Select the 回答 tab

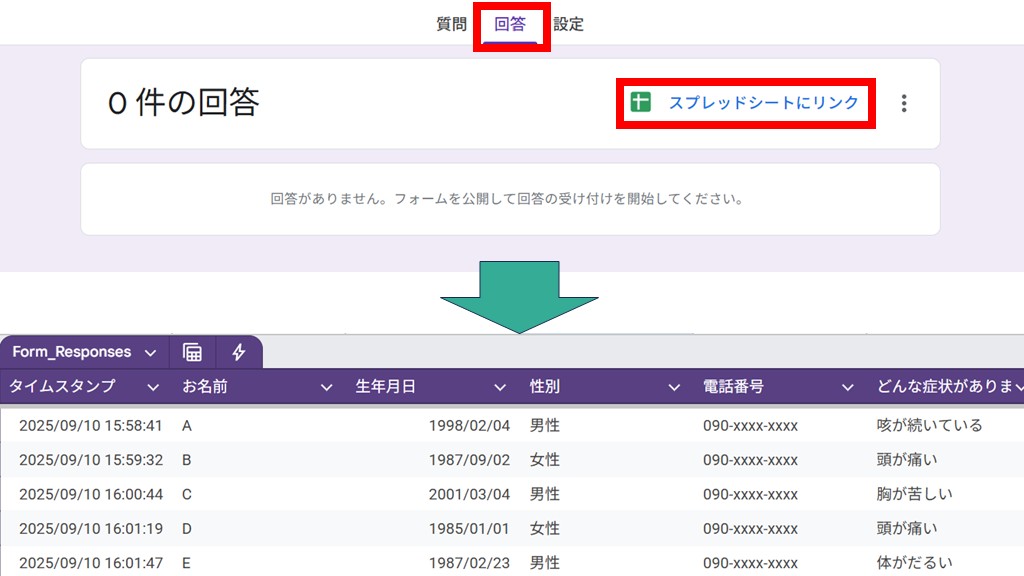[511, 23]
